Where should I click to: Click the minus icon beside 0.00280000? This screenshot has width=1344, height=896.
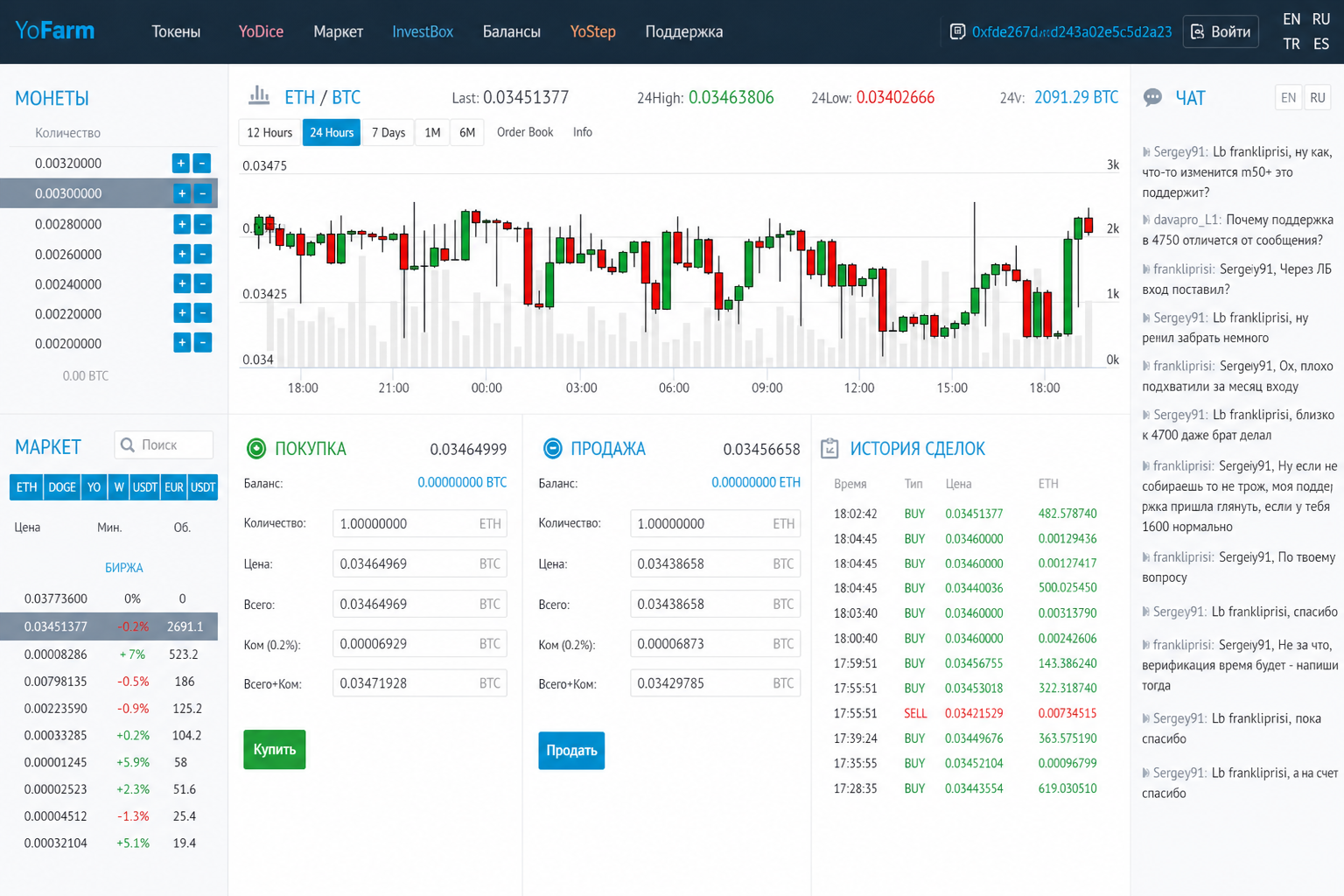(x=202, y=224)
